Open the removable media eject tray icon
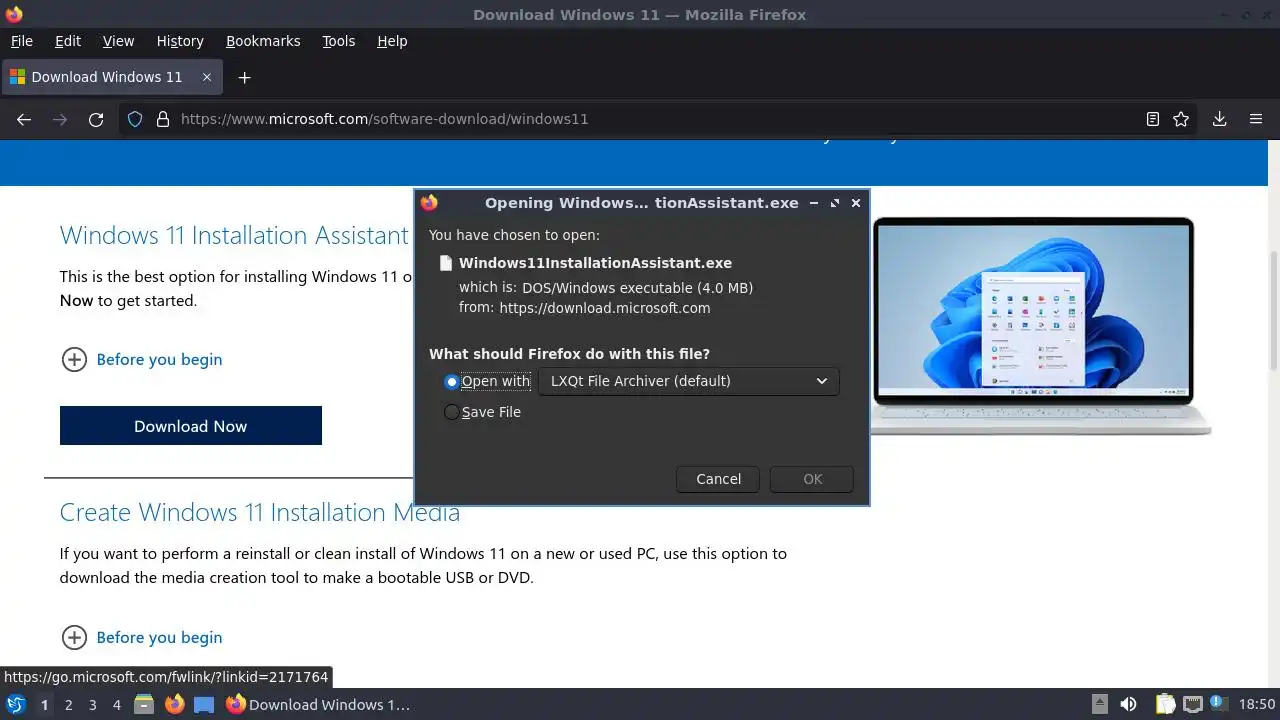The width and height of the screenshot is (1280, 720). coord(1099,705)
